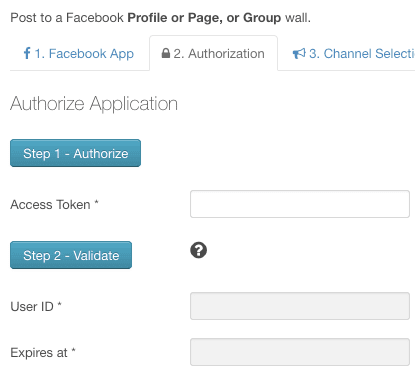Screen dimensions: 415x386
Task: Click the help question mark icon
Action: click(199, 250)
